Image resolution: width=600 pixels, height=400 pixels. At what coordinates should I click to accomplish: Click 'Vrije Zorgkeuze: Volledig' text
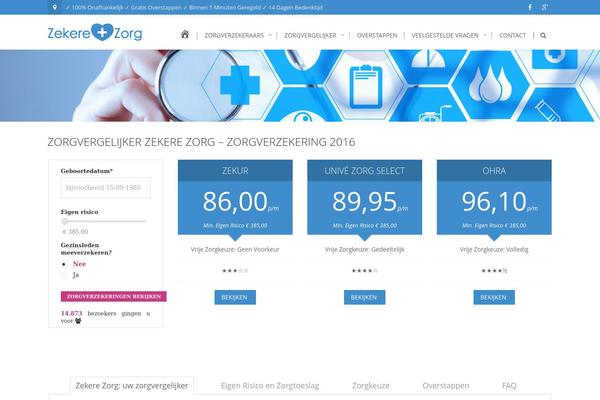(494, 250)
